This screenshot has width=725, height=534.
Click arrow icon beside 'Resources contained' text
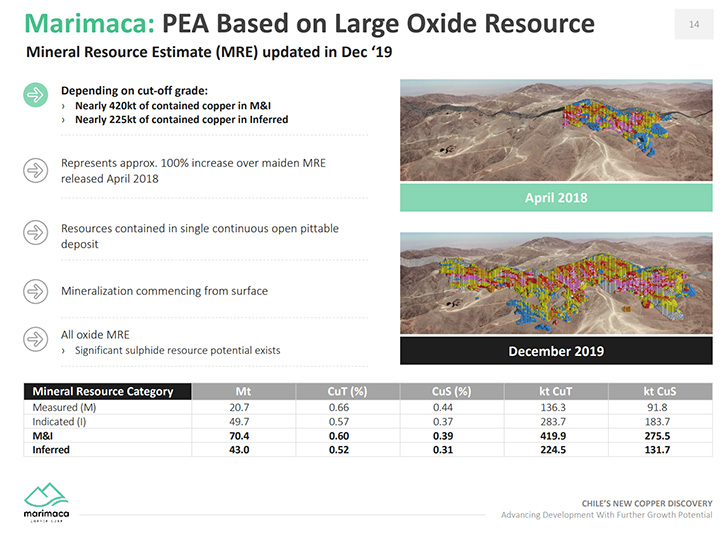tap(36, 232)
